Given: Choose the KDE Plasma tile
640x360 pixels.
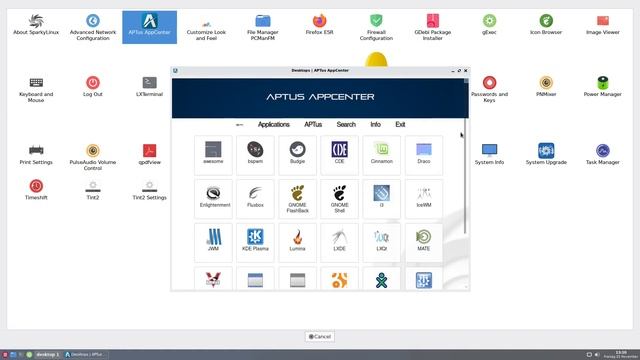Looking at the screenshot, I should (x=255, y=242).
